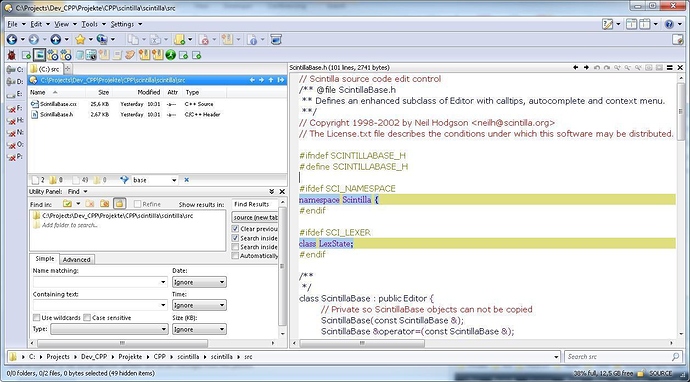Open the Time Ignore dropdown

199,305
